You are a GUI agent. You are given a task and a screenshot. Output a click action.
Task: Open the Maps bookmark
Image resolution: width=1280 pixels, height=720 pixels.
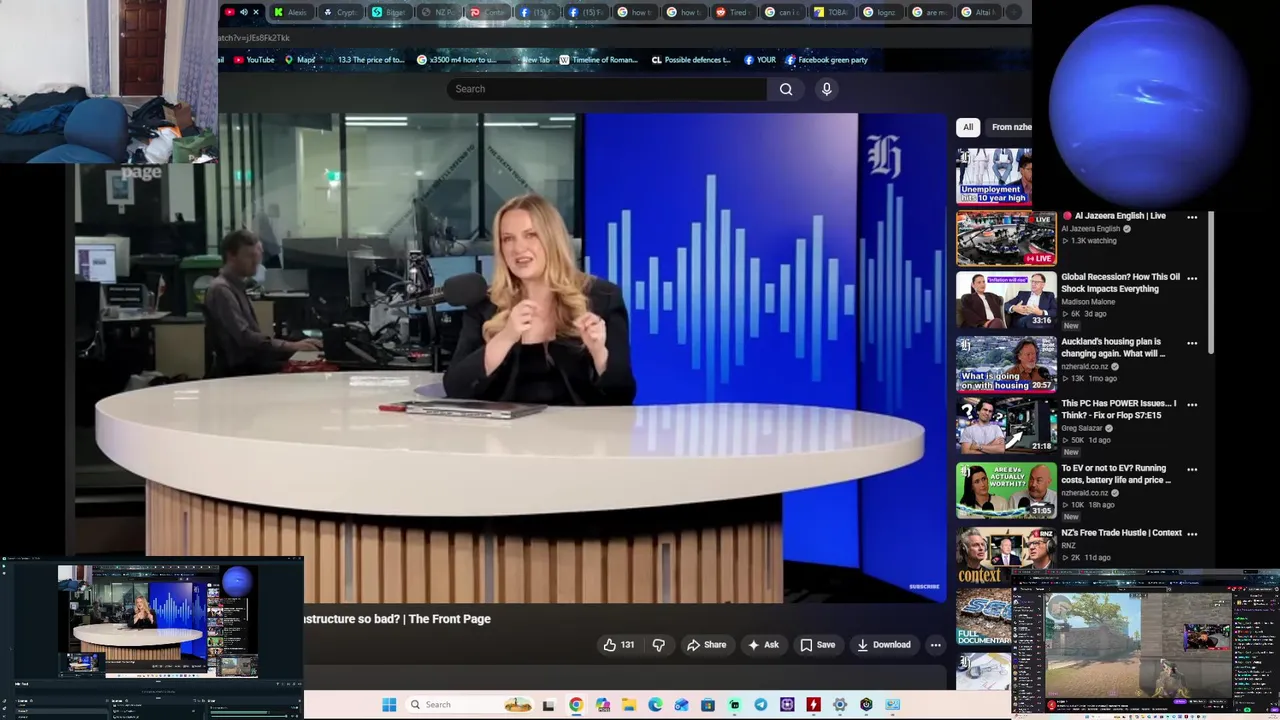300,60
